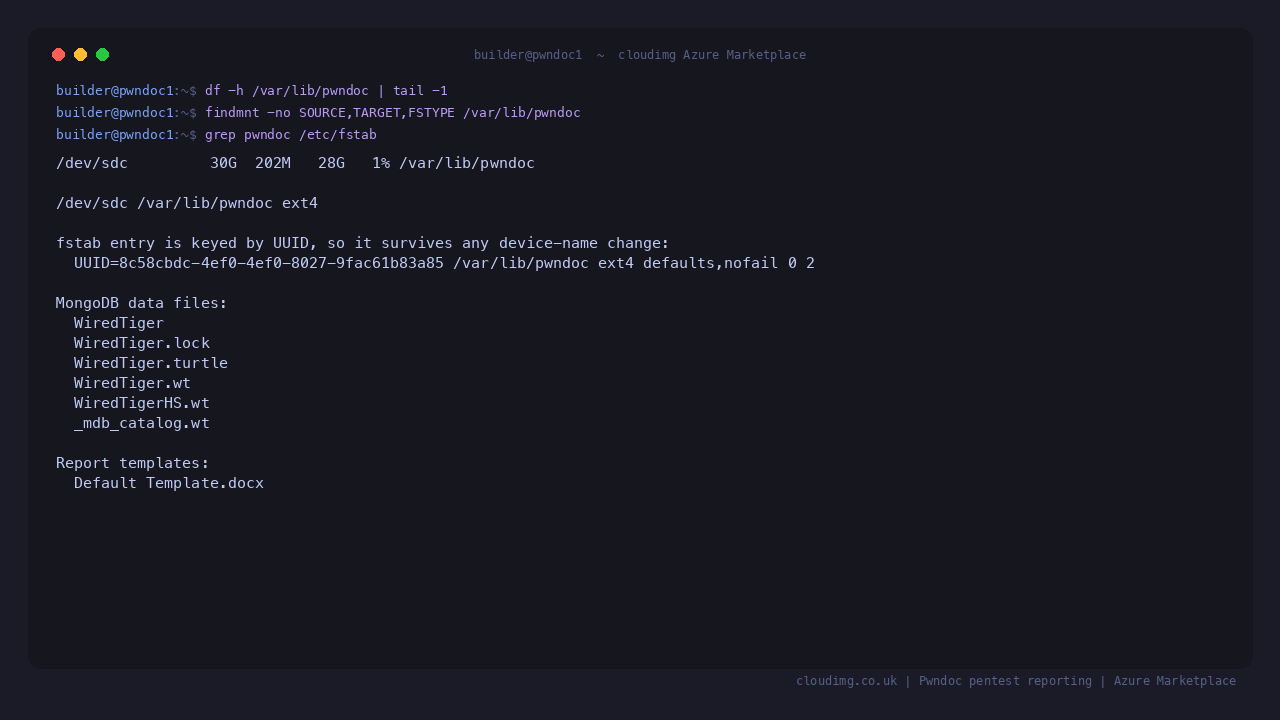Click the 'WiredTiger.lock' file entry
The height and width of the screenshot is (720, 1280).
[142, 343]
